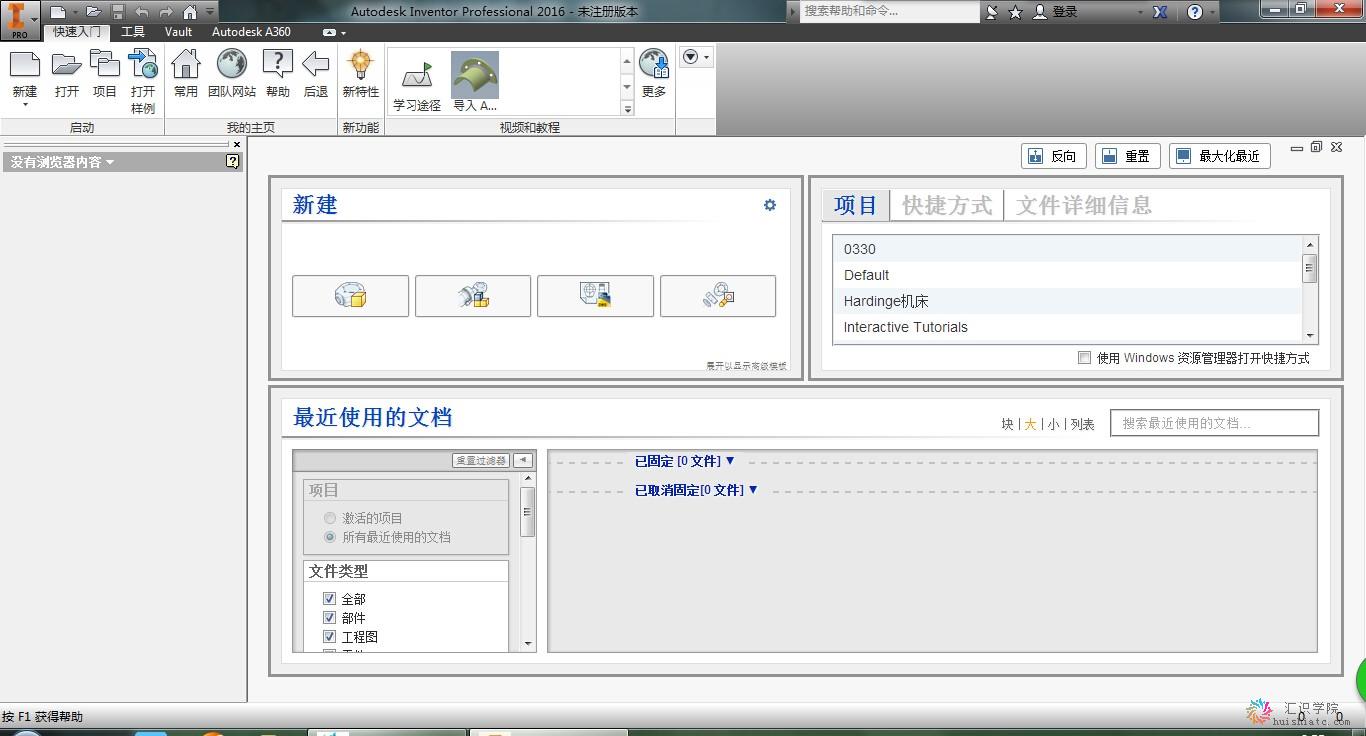Click the 反向 button
The height and width of the screenshot is (736, 1366).
[x=1053, y=156]
